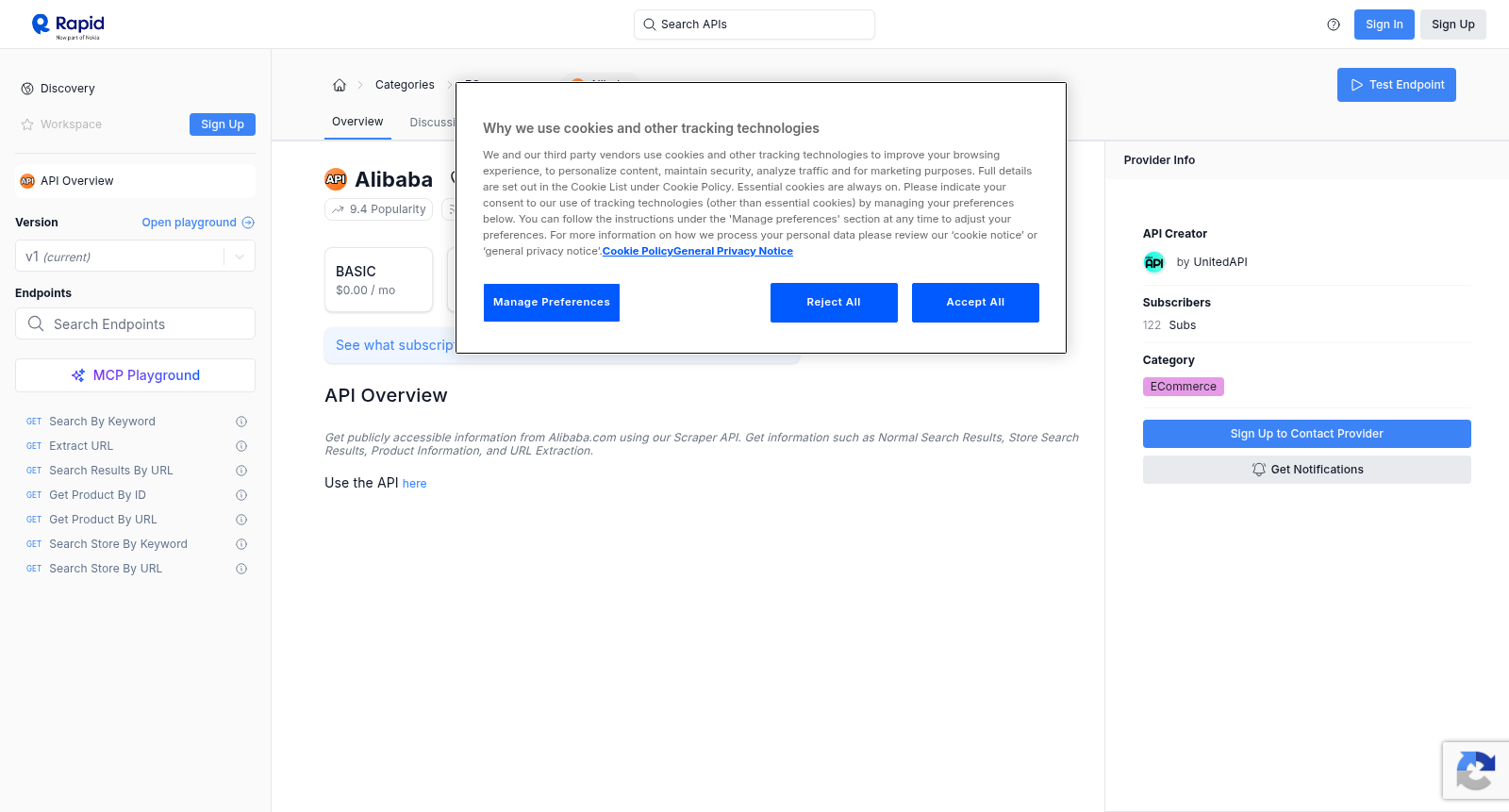This screenshot has width=1509, height=812.
Task: Switch to the Overview tab
Action: pos(357,122)
